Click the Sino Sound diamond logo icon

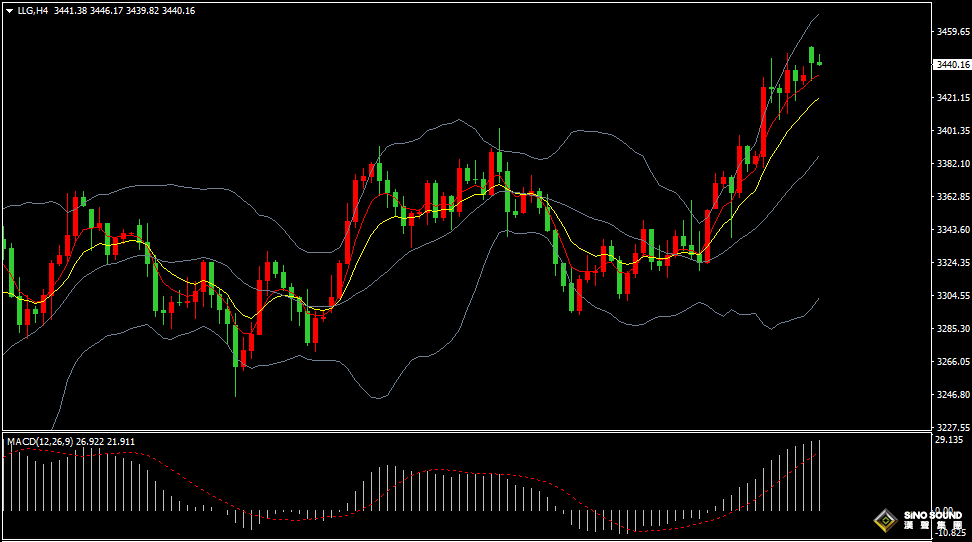coord(884,519)
